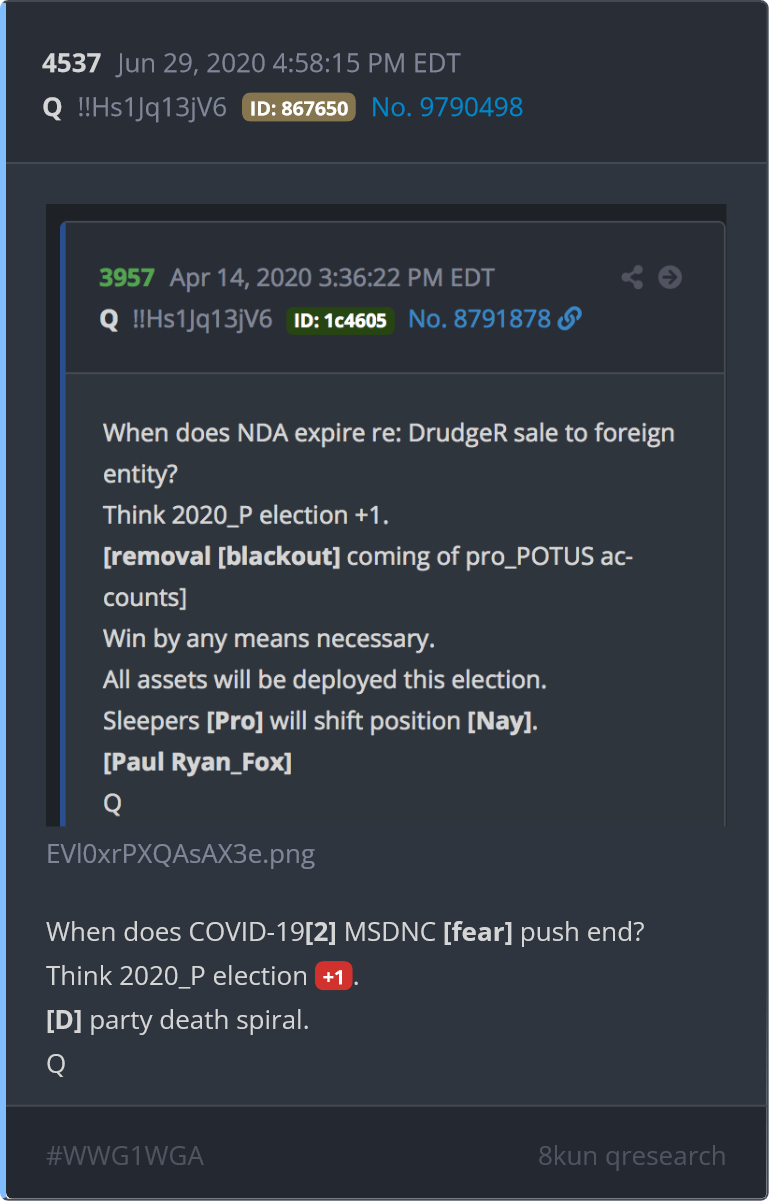This screenshot has height=1202, width=770.
Task: Click the bold [Paul Ryan_Fox] text
Action: (x=197, y=762)
